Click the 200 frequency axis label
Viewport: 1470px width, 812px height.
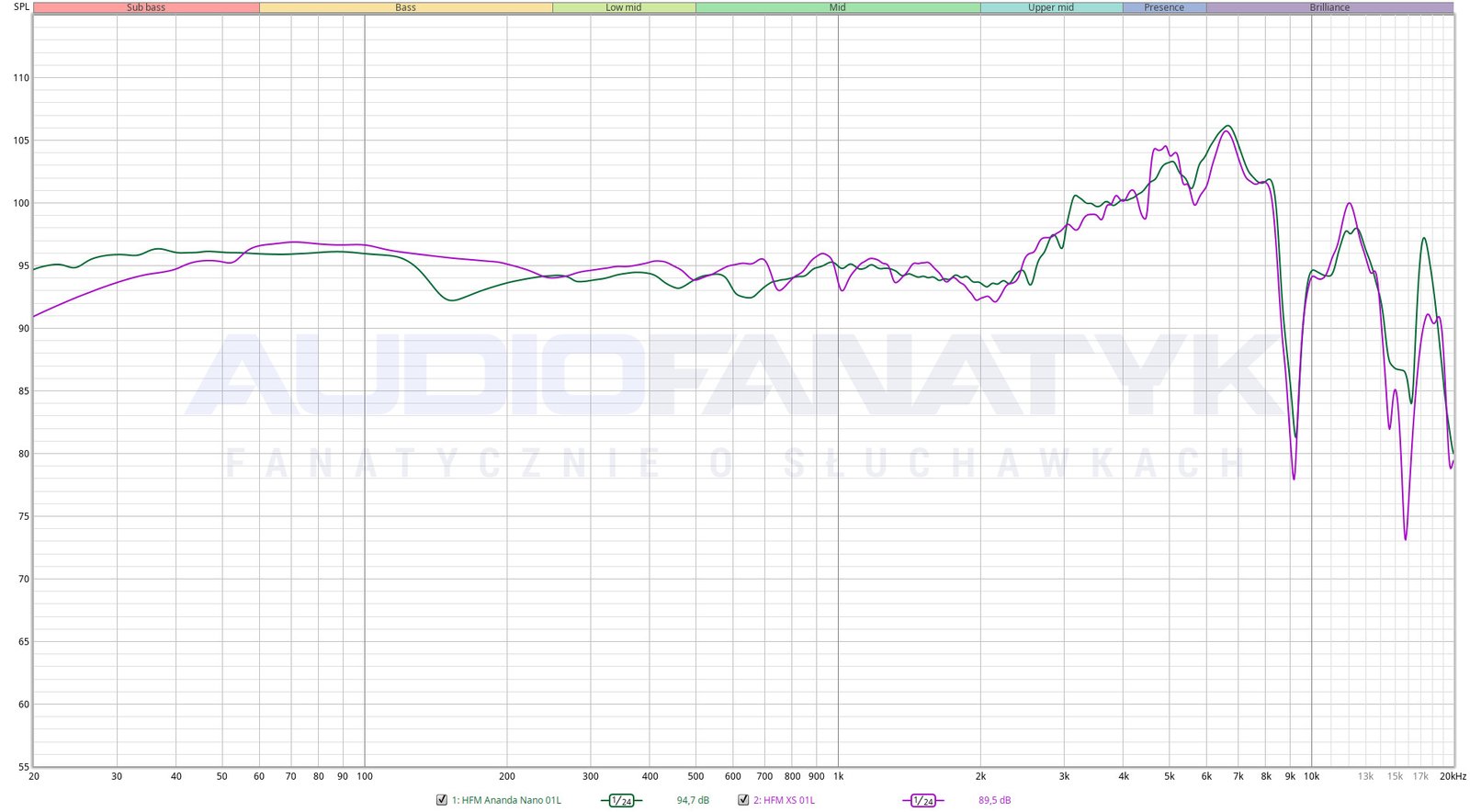pos(506,776)
